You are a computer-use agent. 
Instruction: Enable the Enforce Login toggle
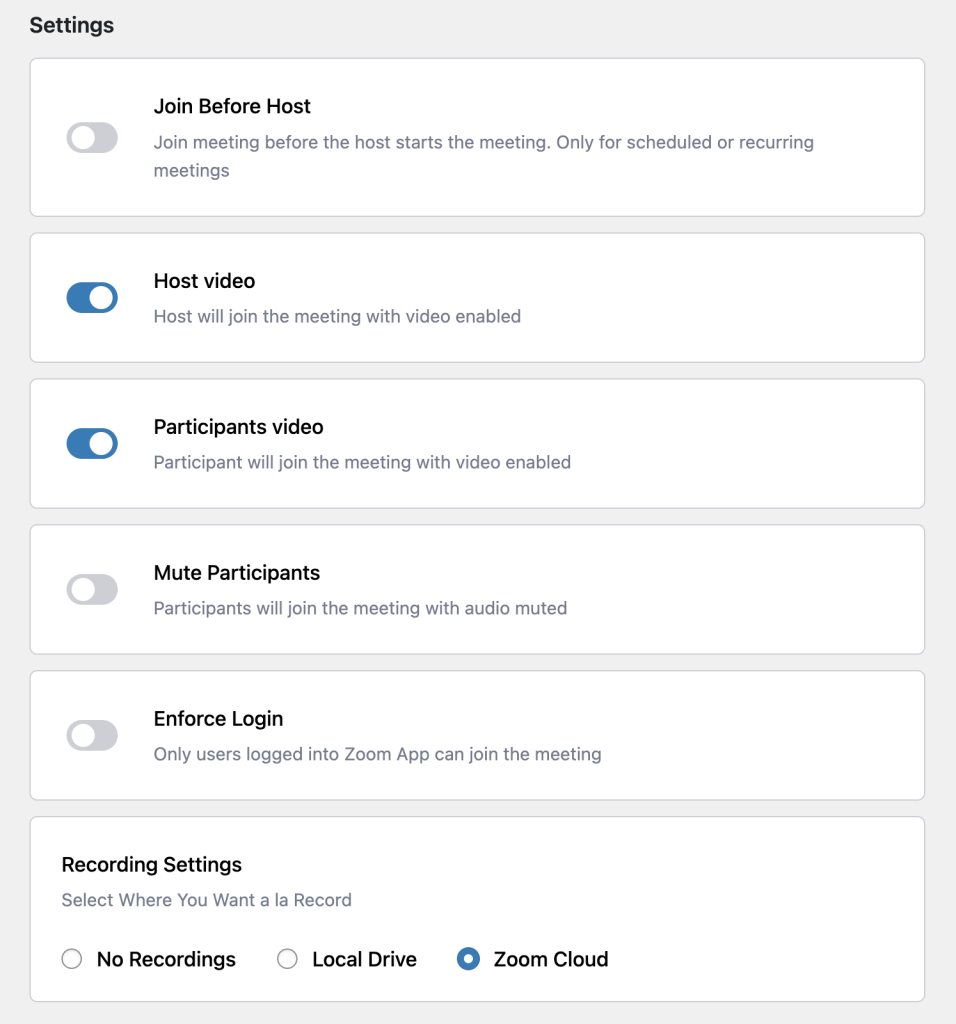[x=92, y=736]
